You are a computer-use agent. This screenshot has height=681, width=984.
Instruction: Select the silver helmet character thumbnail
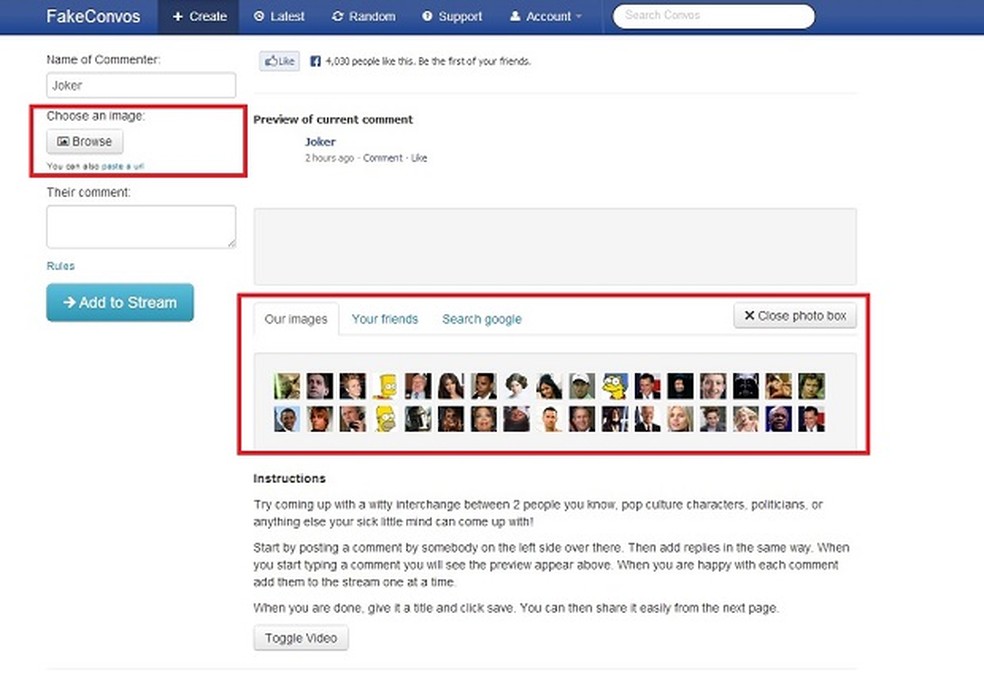(x=418, y=419)
